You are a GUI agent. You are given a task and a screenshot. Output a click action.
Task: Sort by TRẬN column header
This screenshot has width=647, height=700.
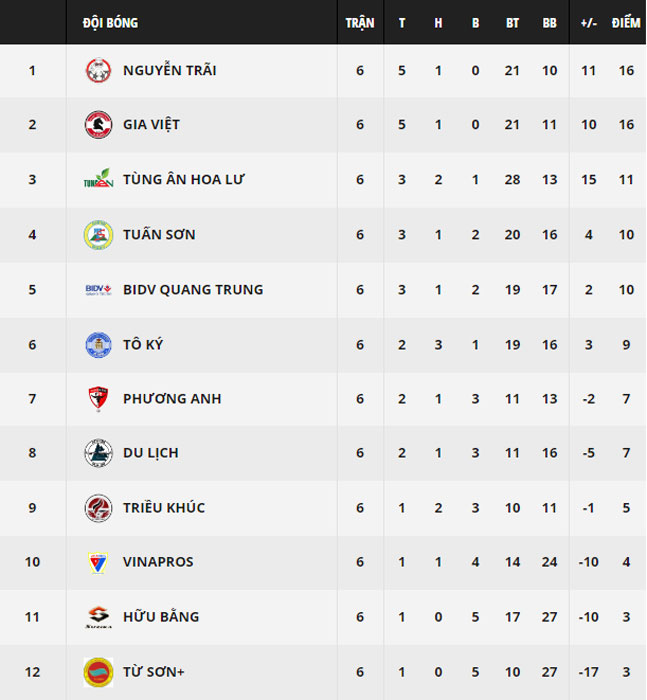click(360, 23)
